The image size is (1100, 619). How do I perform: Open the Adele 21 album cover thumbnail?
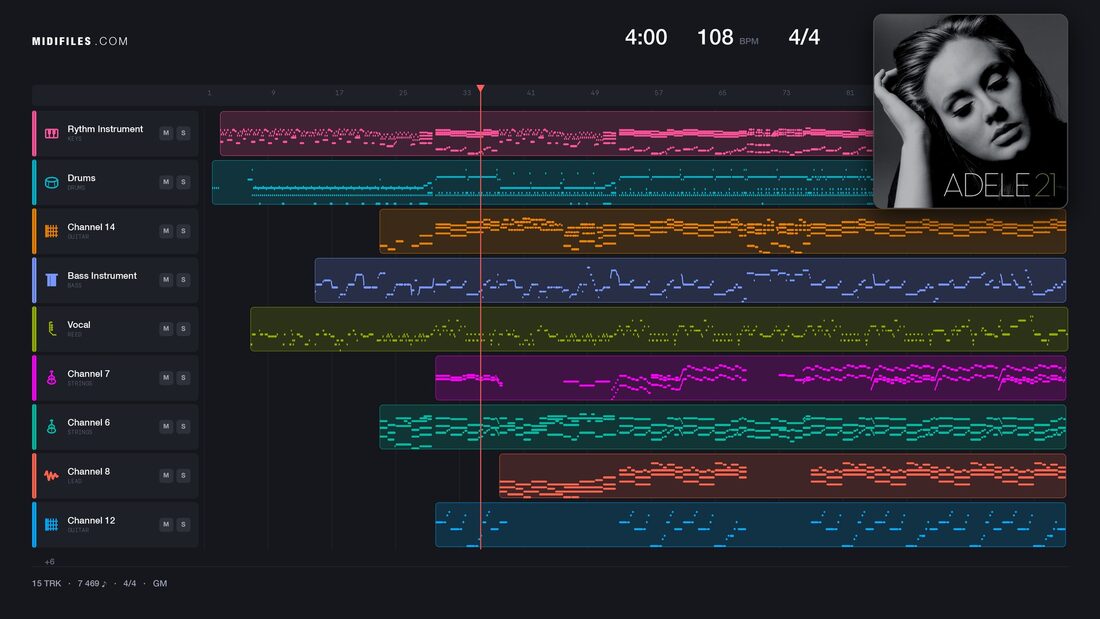970,111
